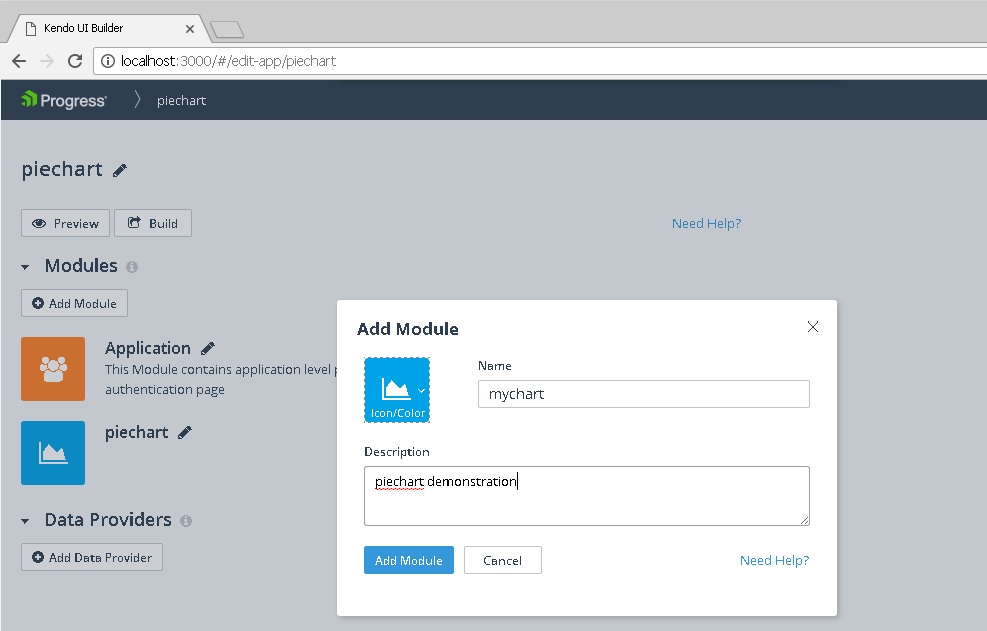Click the Description text area
Viewport: 987px width, 631px height.
pyautogui.click(x=587, y=496)
